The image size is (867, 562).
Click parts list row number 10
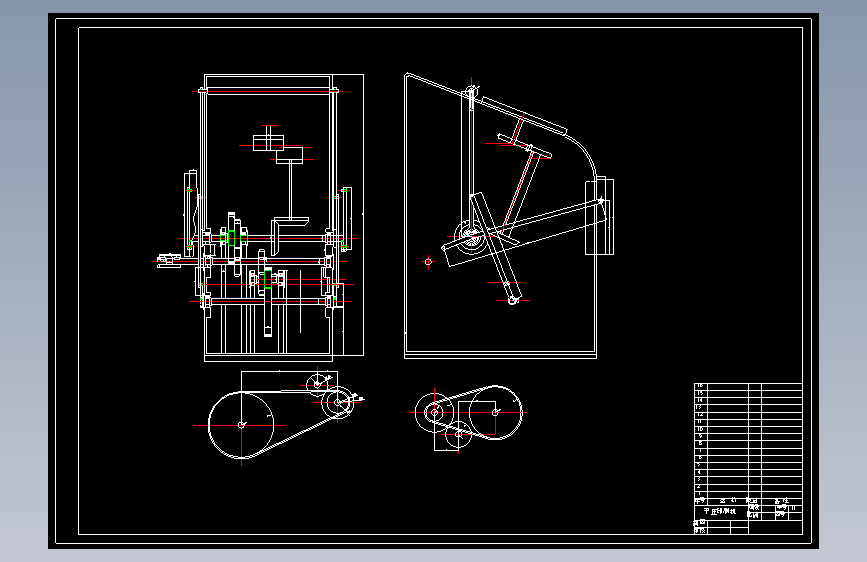pos(700,429)
